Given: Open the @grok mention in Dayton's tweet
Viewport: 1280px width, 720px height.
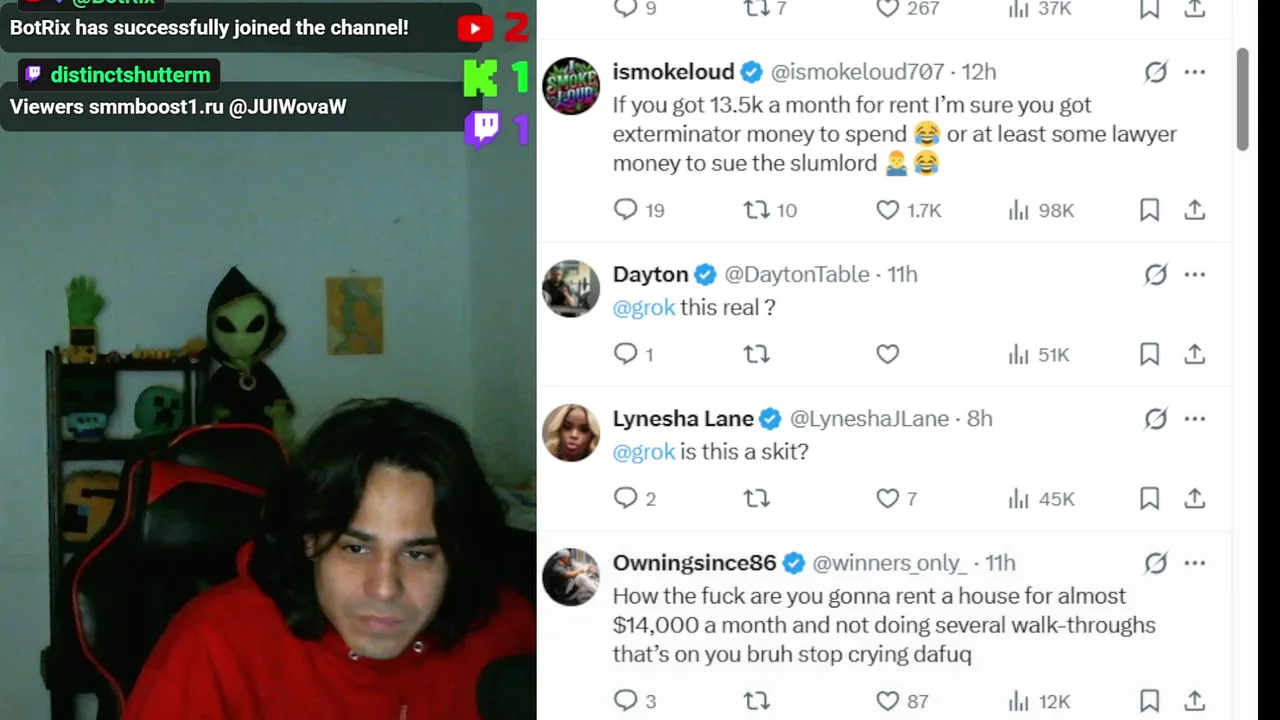Looking at the screenshot, I should (644, 308).
